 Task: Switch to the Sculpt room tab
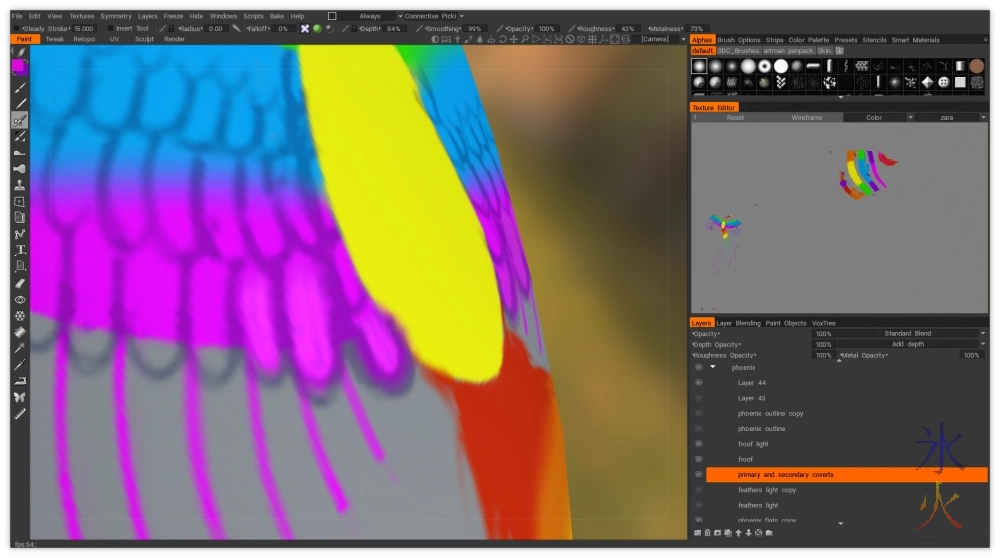[x=144, y=39]
